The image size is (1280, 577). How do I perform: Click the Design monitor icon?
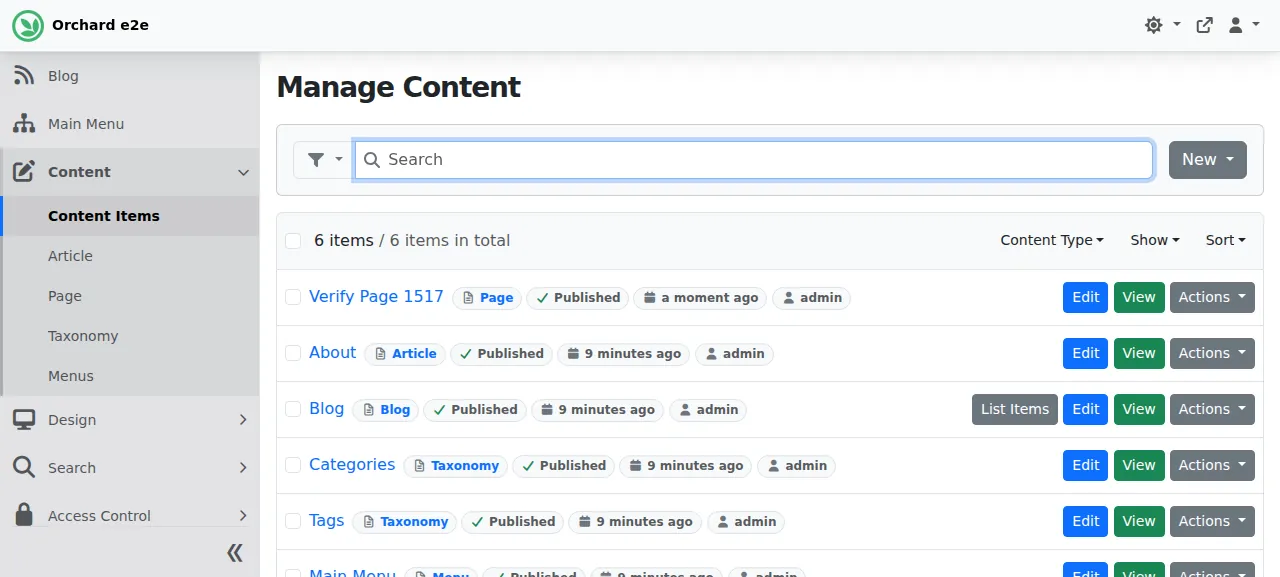click(24, 420)
